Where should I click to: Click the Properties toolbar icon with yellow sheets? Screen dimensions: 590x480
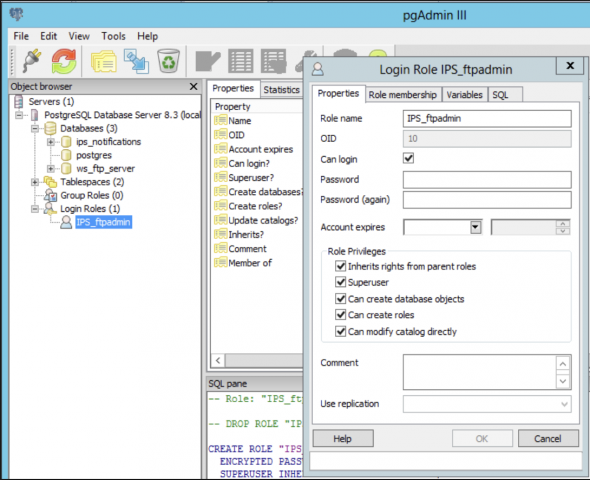point(103,61)
